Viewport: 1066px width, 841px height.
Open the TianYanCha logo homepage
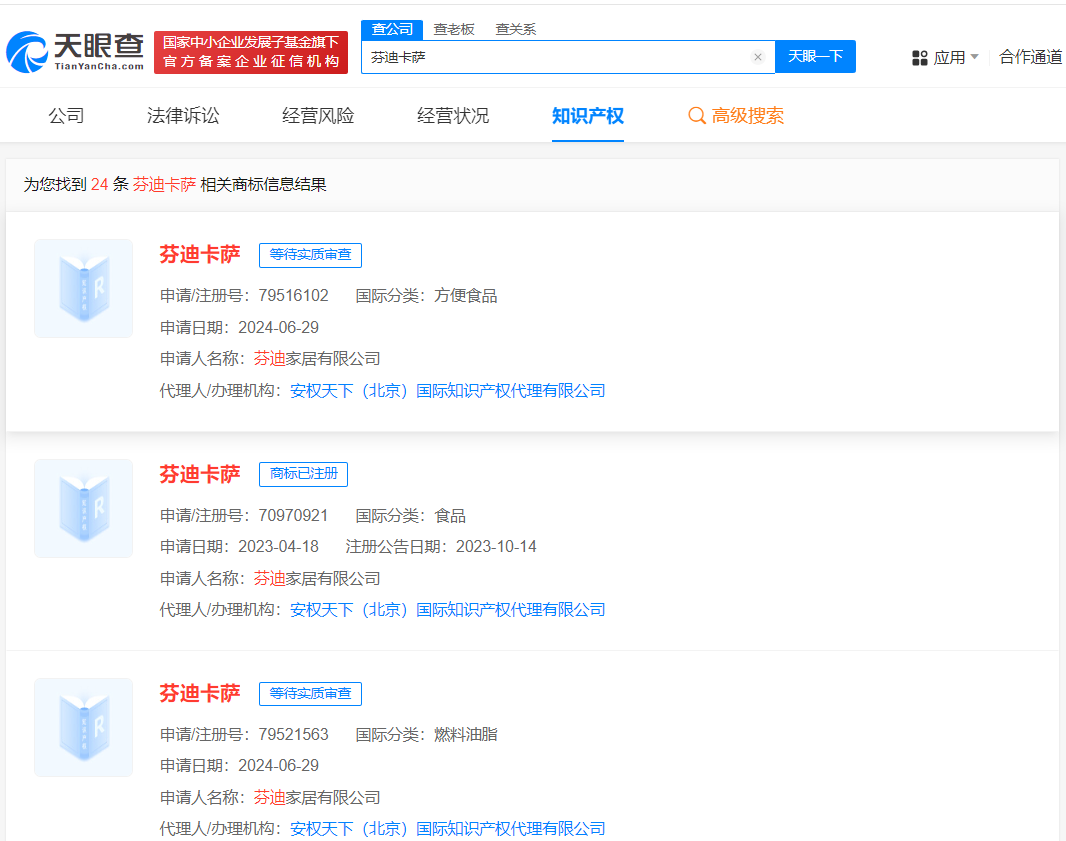pyautogui.click(x=75, y=52)
